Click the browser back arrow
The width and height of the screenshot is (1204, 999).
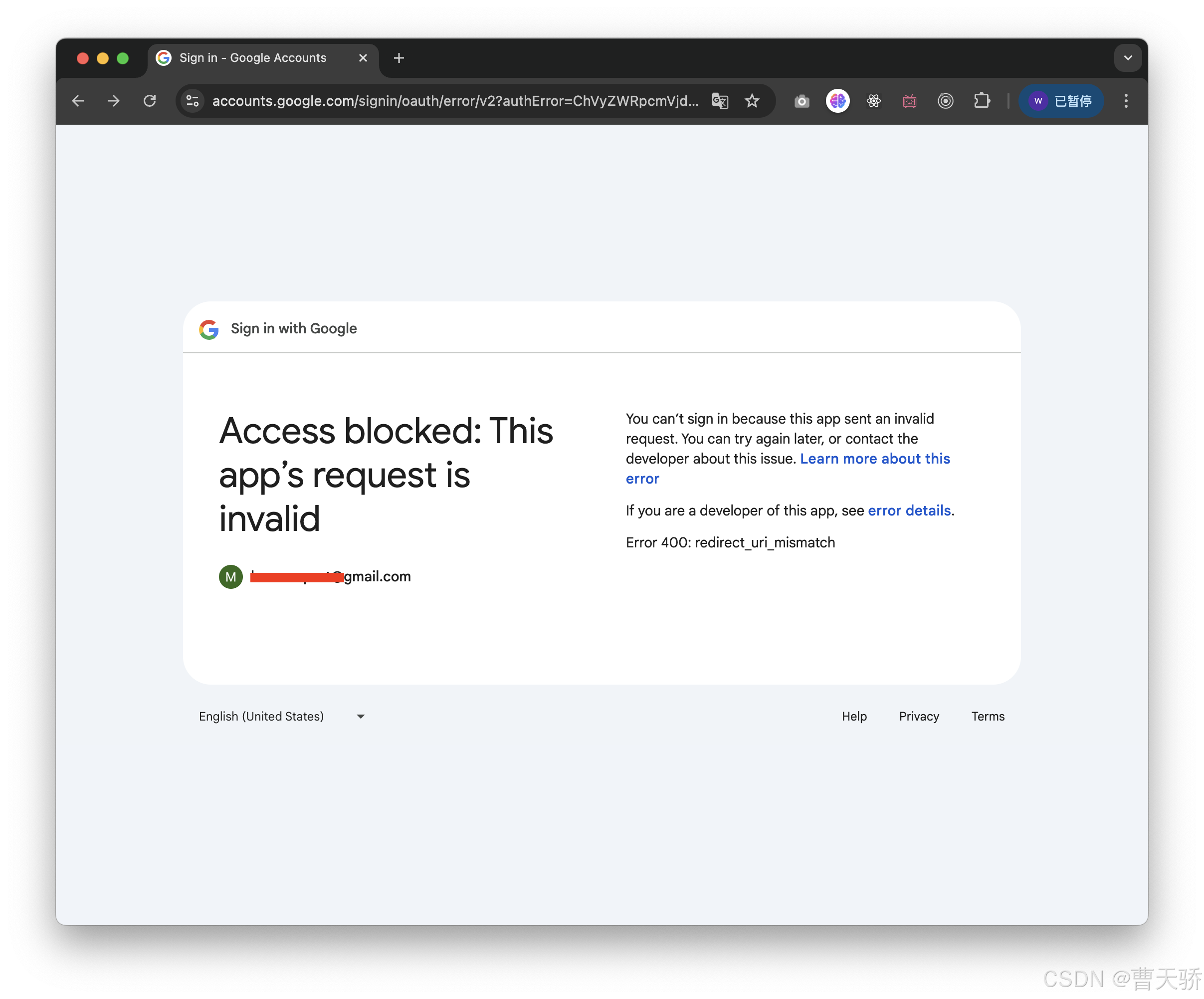tap(78, 101)
